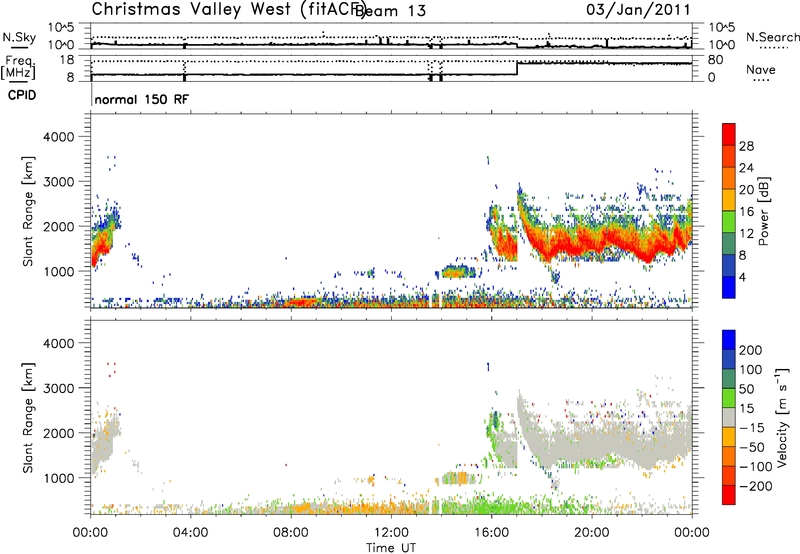
Task: Click the red bottom of the velocity colorbar
Action: [729, 495]
